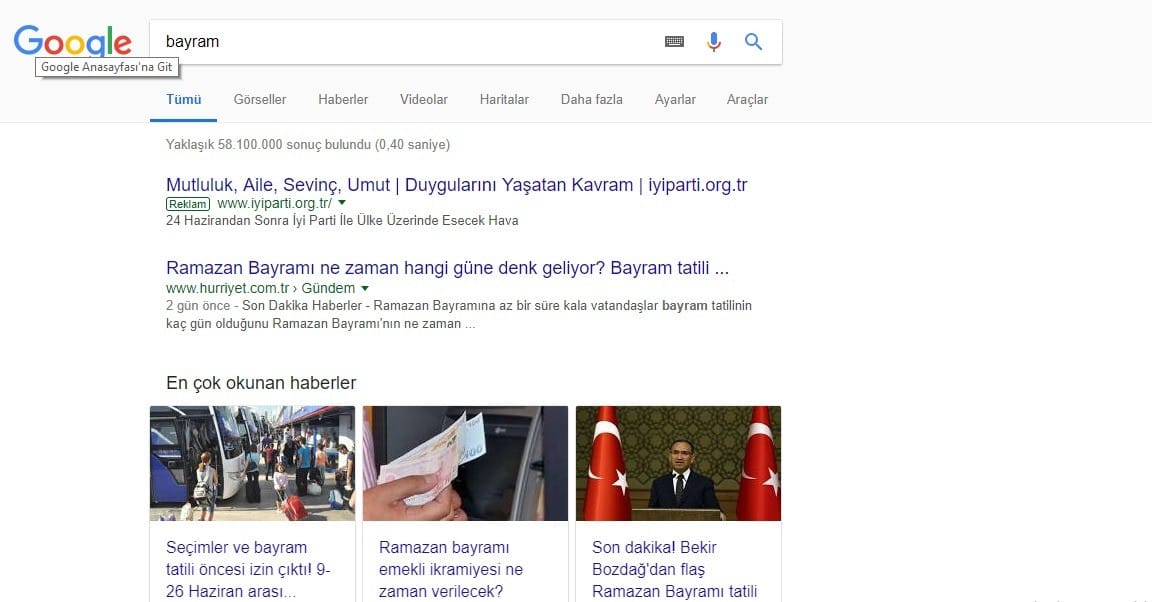1152x602 pixels.
Task: Open the Ayarlar settings menu
Action: pyautogui.click(x=675, y=100)
